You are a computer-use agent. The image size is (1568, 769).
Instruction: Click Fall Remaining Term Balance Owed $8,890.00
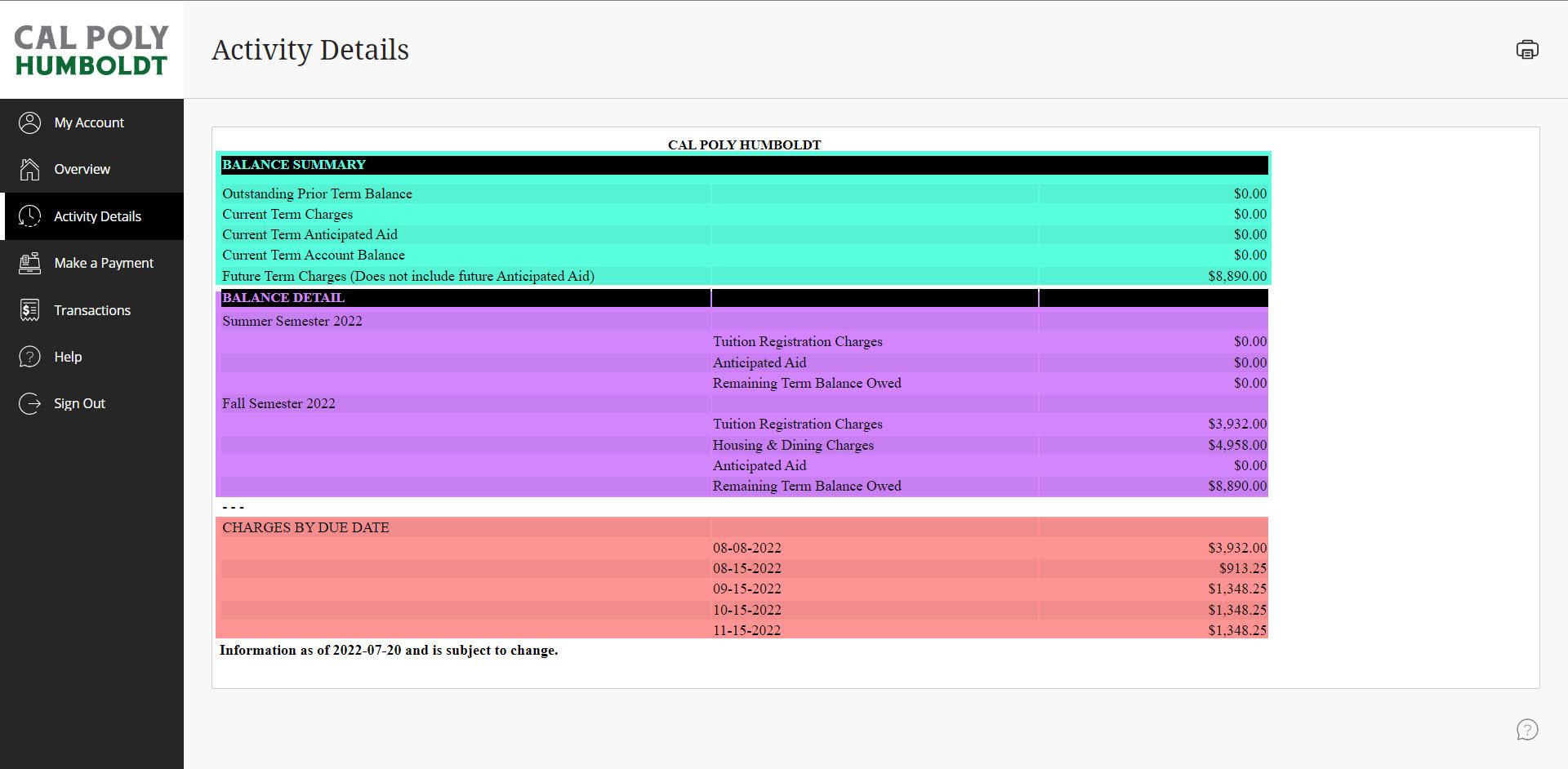(1237, 486)
